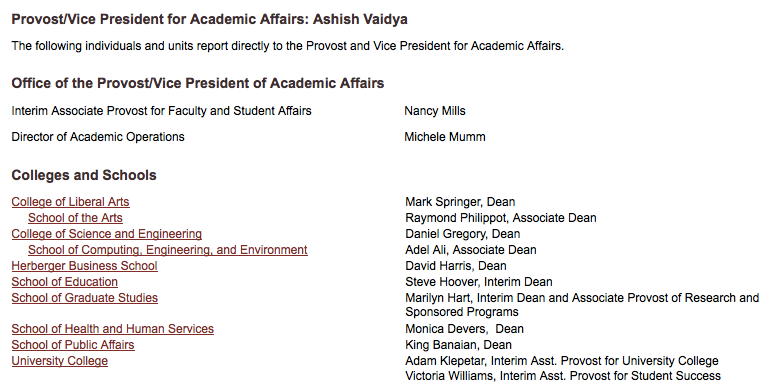777x389 pixels.
Task: Select the School of Education link
Action: point(64,281)
